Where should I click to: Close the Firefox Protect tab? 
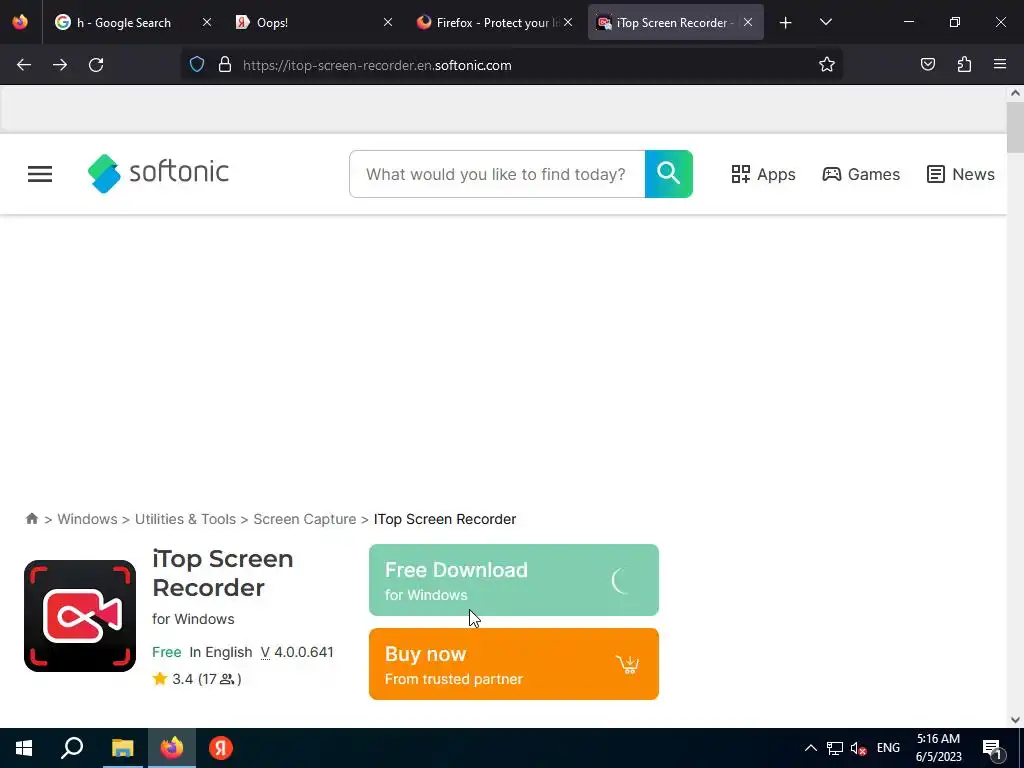click(568, 22)
